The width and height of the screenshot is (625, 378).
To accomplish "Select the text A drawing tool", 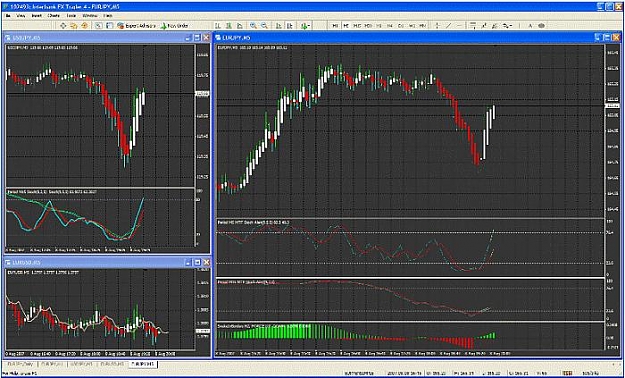I will 530,26.
